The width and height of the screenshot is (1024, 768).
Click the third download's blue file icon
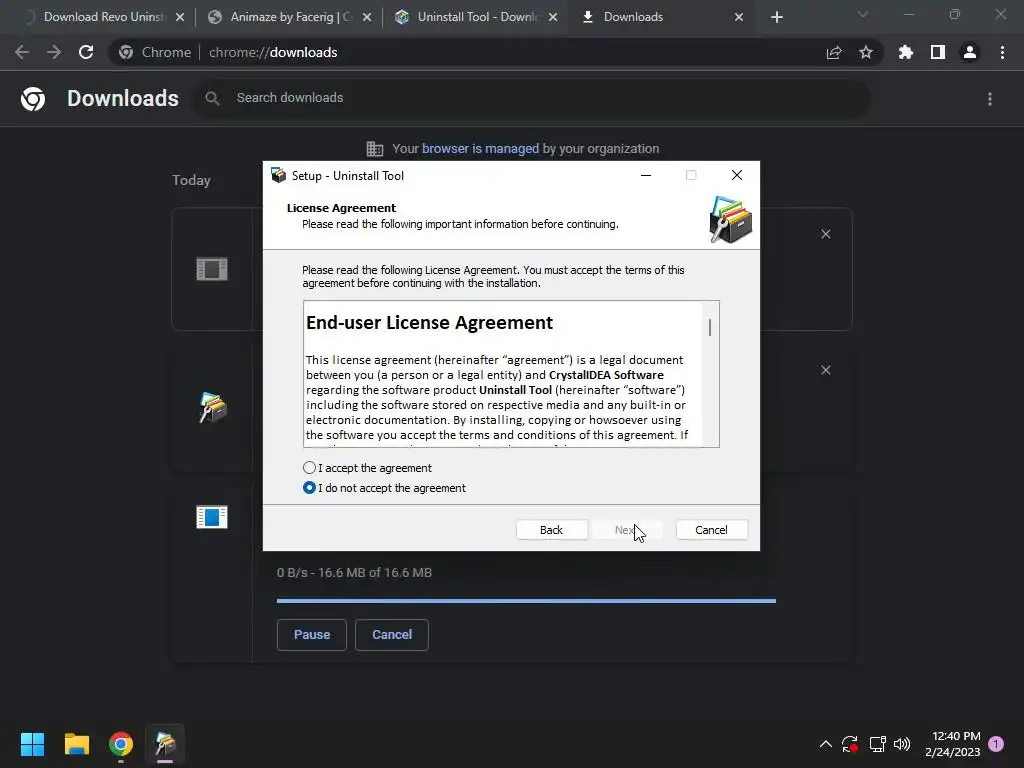tap(212, 517)
